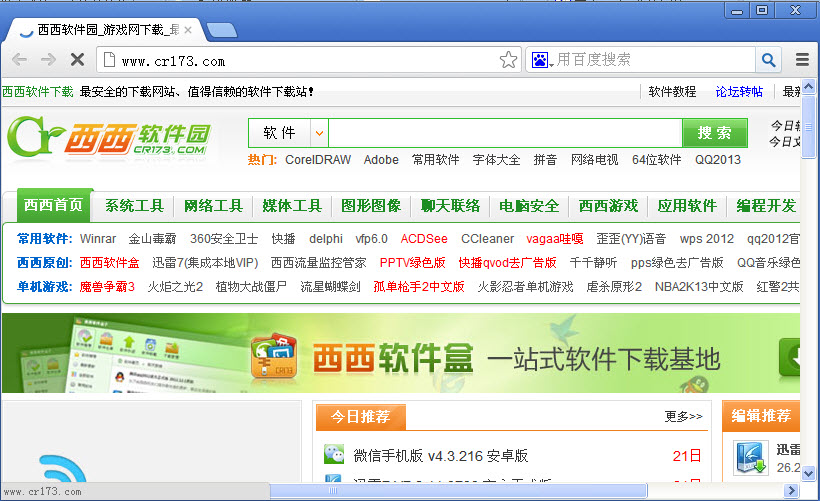
Task: Click the 迅雷 software icon in 编辑推荐
Action: [750, 457]
